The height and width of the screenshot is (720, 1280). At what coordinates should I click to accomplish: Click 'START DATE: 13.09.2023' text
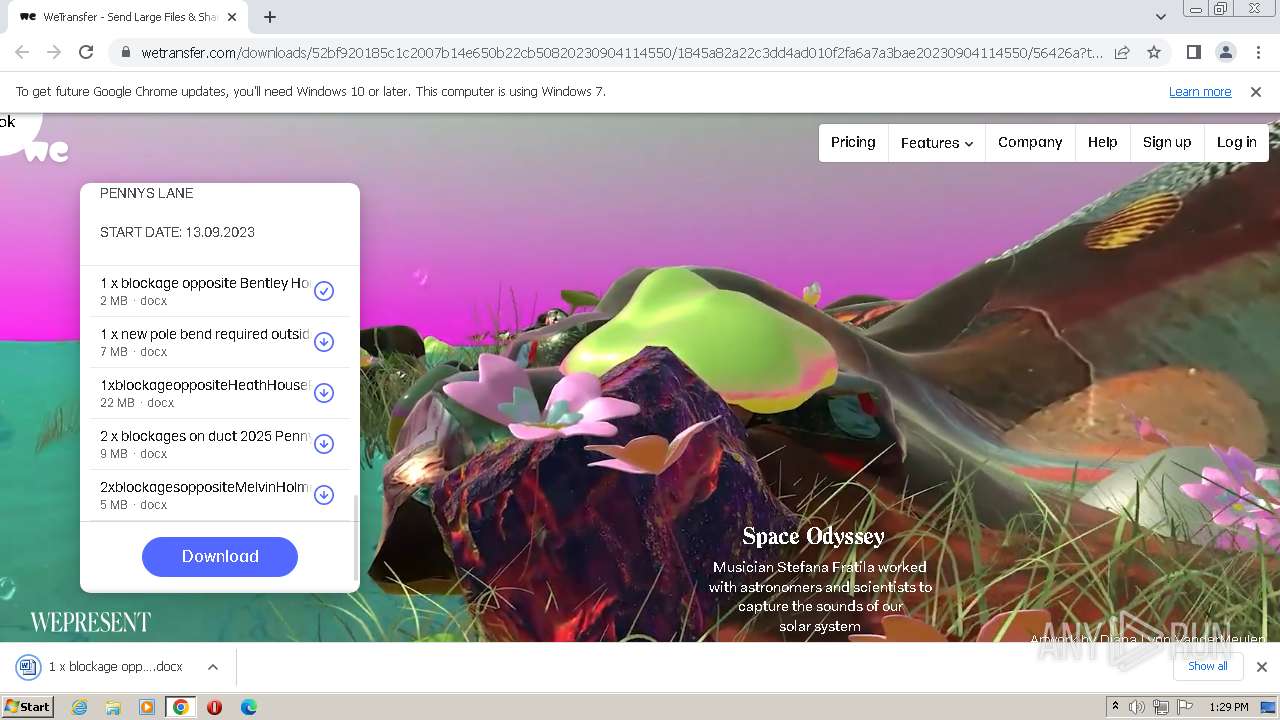tap(177, 232)
